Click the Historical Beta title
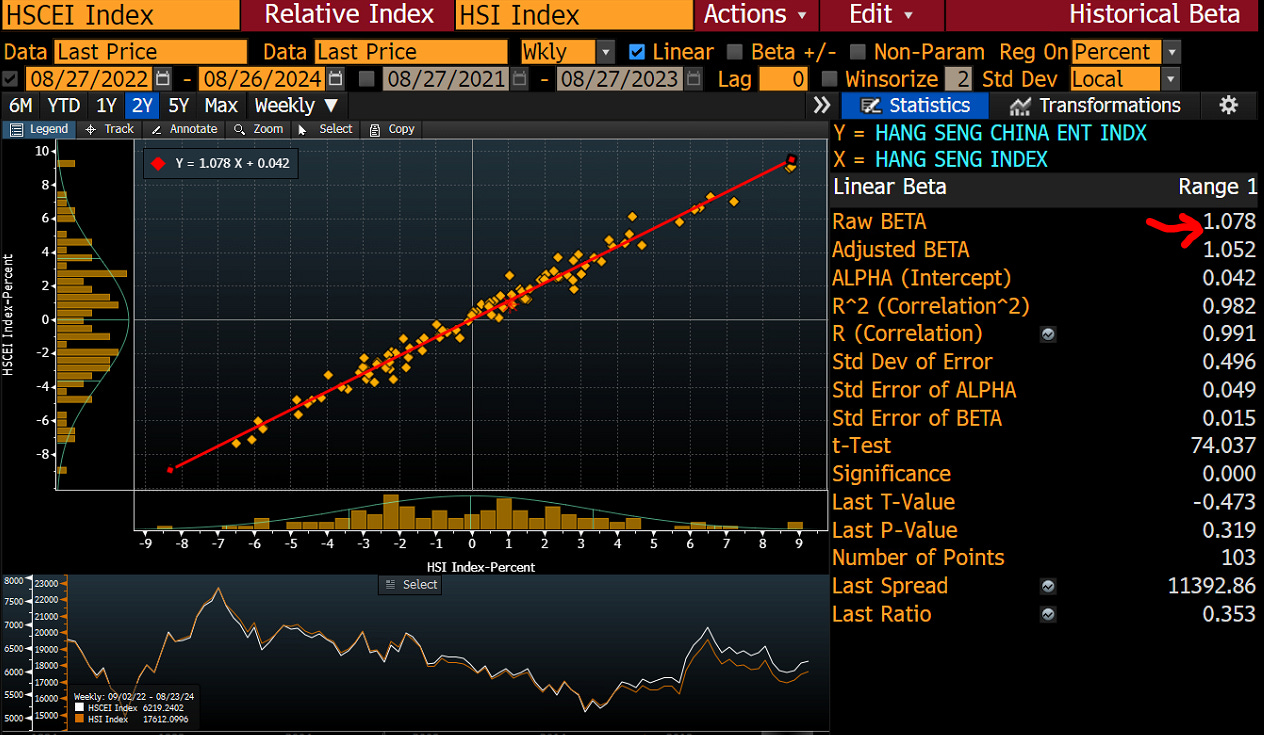The width and height of the screenshot is (1264, 735). tap(1154, 15)
